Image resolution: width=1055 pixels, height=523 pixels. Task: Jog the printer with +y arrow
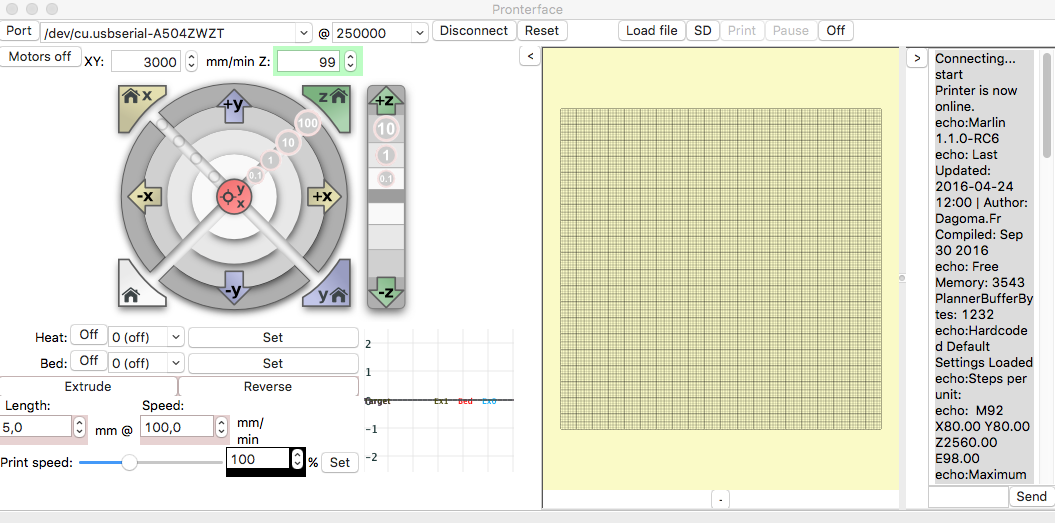click(x=232, y=105)
